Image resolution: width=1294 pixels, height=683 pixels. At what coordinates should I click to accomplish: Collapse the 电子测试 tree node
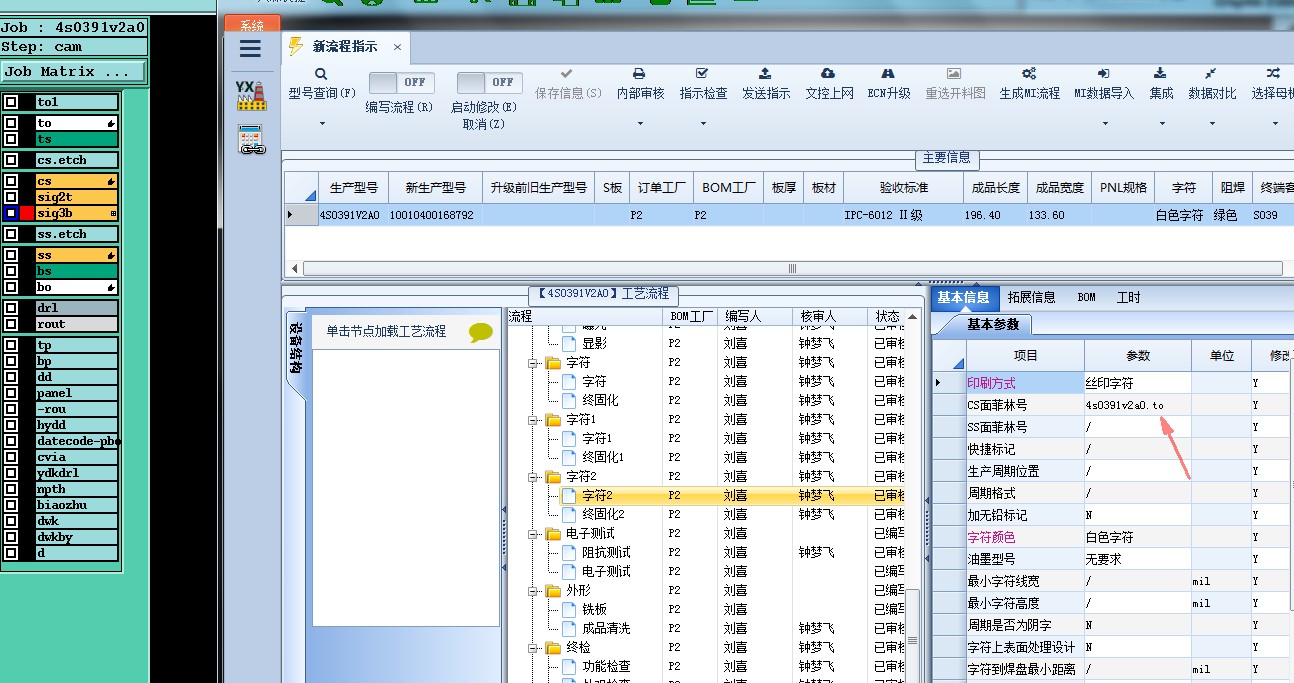534,534
